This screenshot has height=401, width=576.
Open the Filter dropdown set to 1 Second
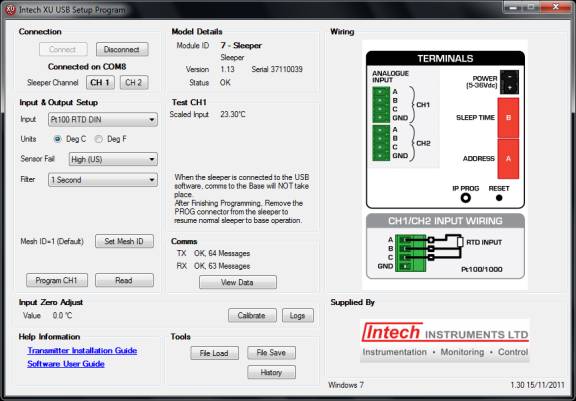click(x=103, y=180)
